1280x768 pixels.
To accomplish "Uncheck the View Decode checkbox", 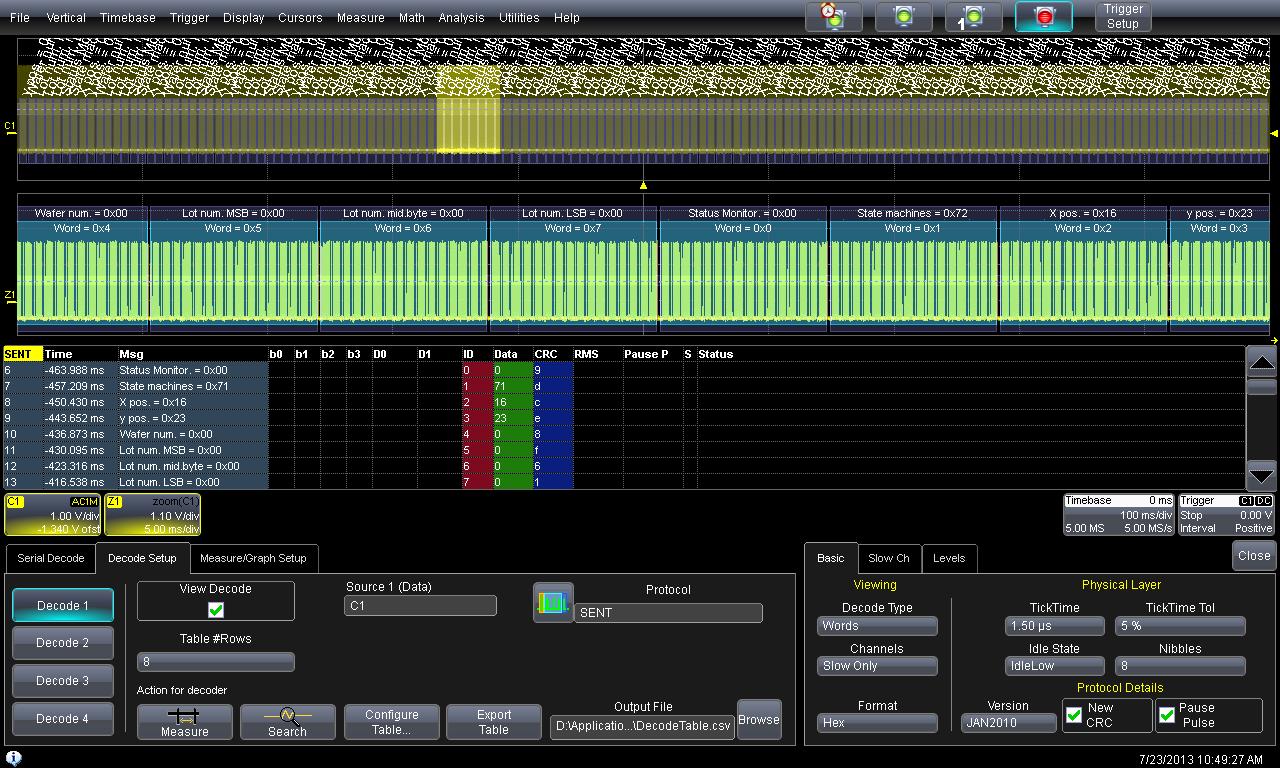I will [216, 610].
